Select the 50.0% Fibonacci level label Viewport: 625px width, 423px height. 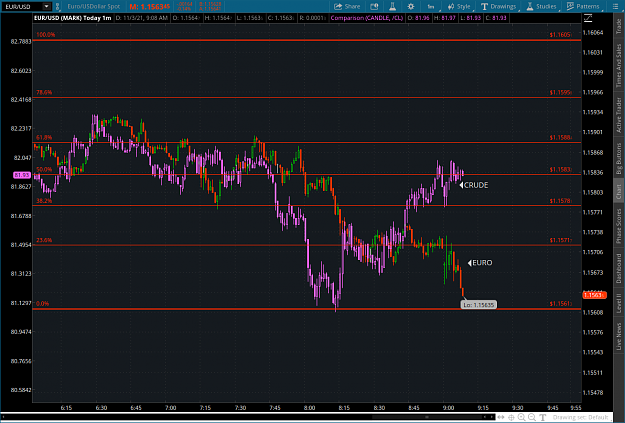pos(44,169)
